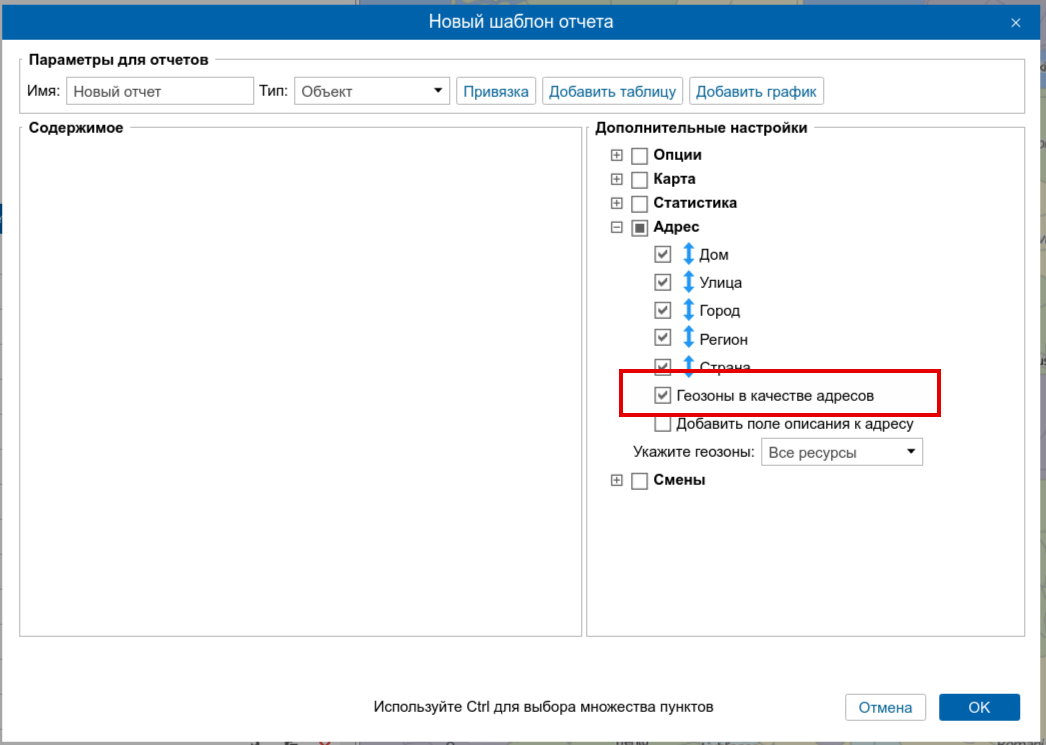The height and width of the screenshot is (745, 1046).
Task: Click the Имя input field
Action: (x=160, y=91)
